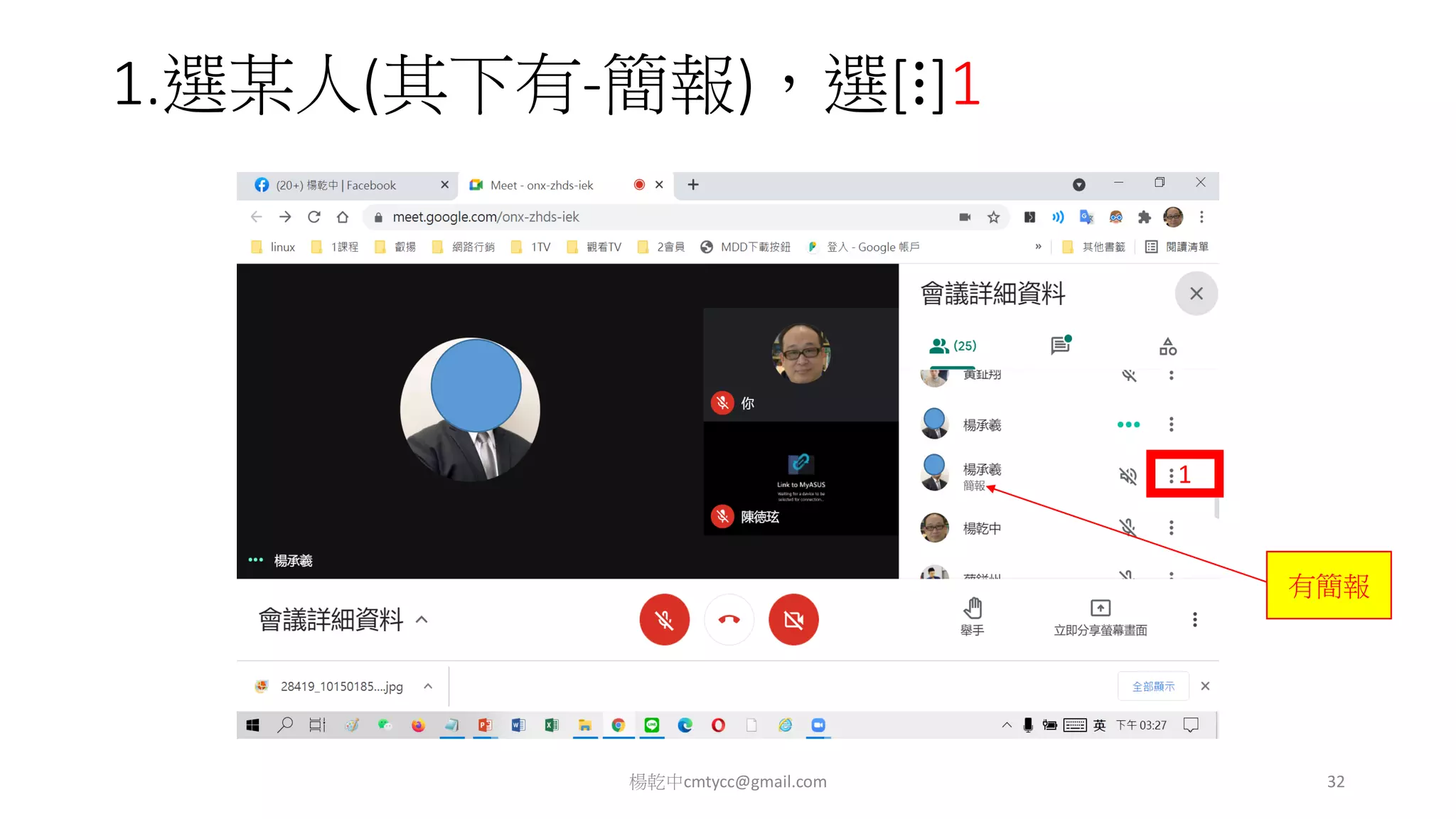Open the Chrome profile avatar
1456x819 pixels.
pyautogui.click(x=1173, y=218)
